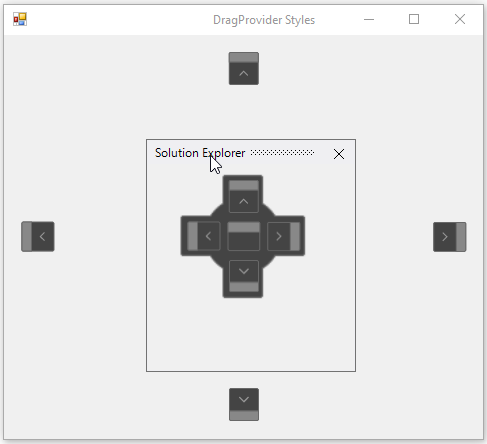Select the outer dock-bottom indicator near window bottom
This screenshot has height=444, width=487.
244,404
